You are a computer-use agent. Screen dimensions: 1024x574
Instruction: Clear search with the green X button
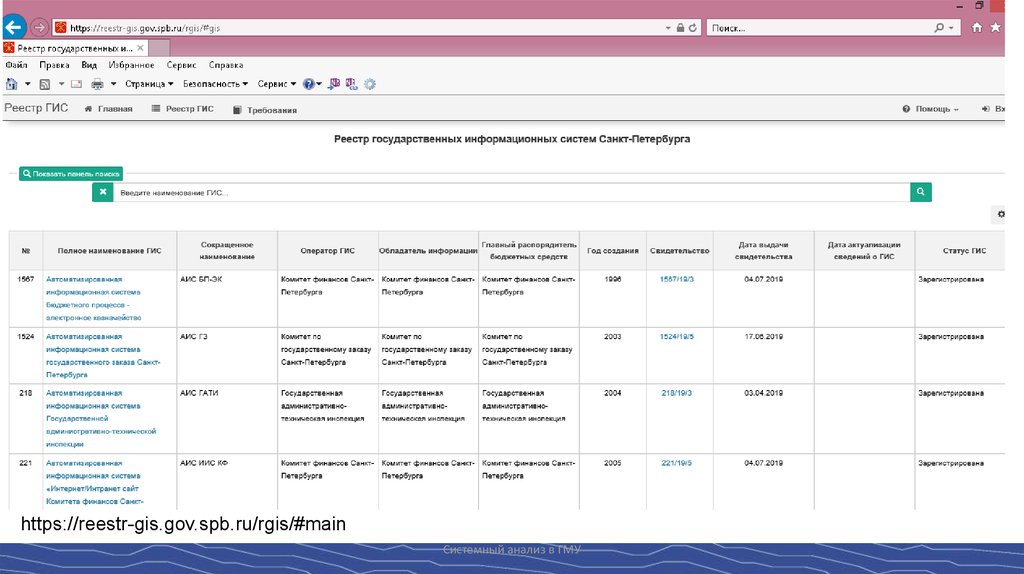tap(102, 192)
